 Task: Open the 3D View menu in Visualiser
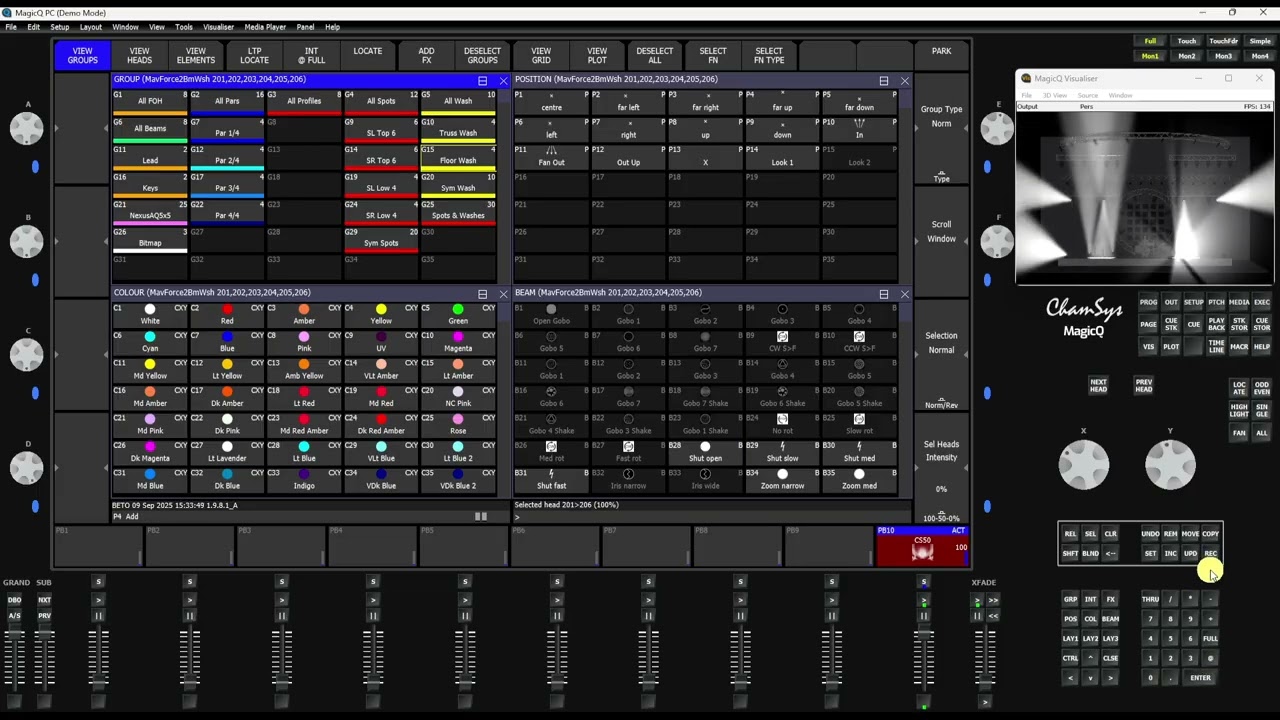[x=1055, y=95]
